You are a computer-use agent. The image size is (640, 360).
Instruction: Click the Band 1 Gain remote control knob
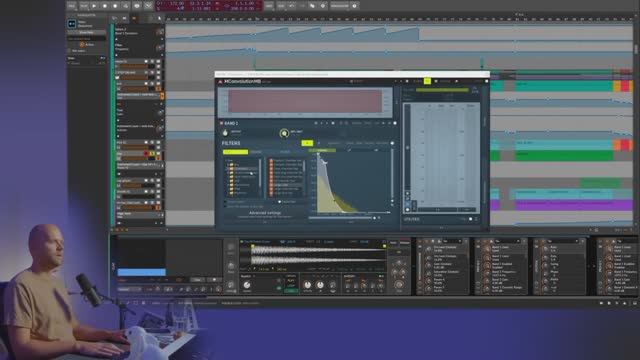(486, 281)
